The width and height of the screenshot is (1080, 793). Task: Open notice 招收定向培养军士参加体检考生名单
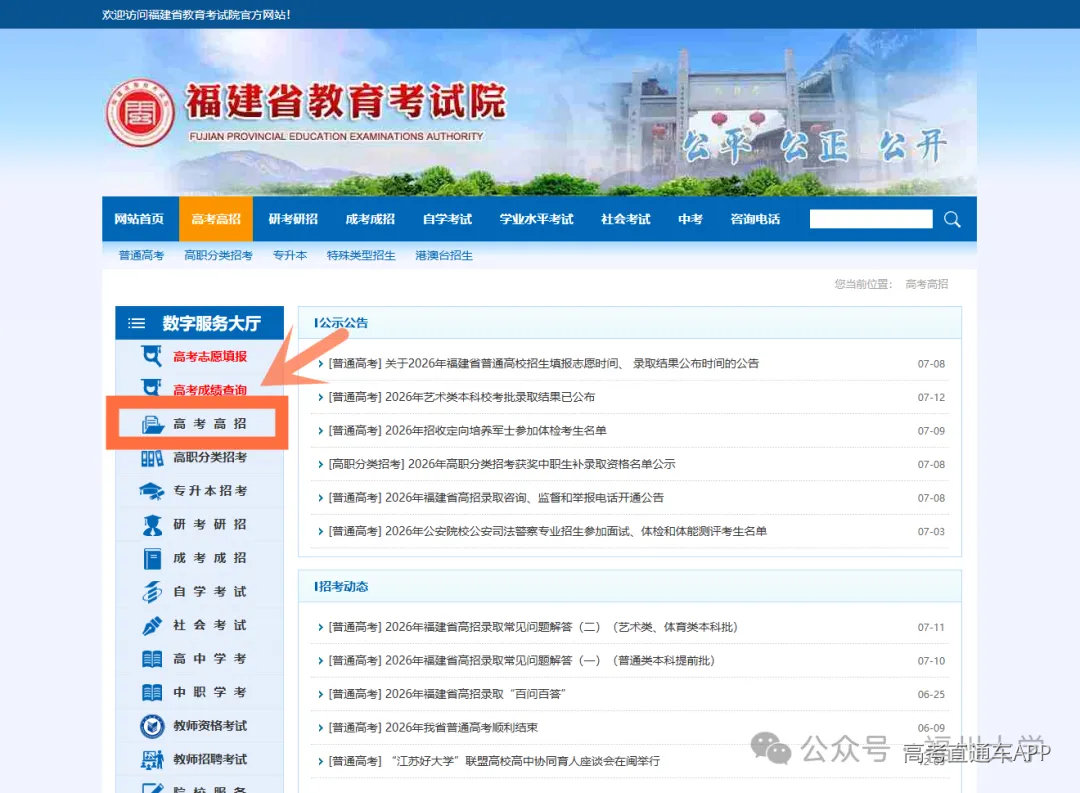coord(467,431)
